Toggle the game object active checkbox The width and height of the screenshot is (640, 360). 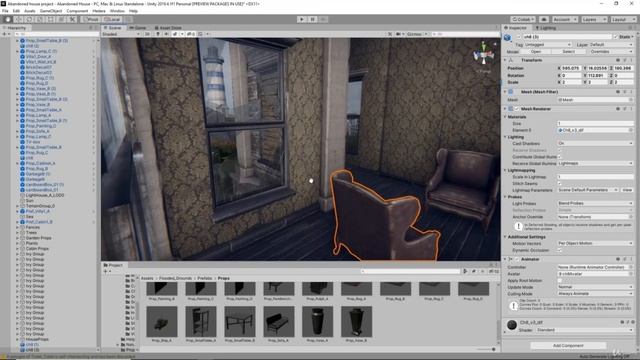(x=519, y=37)
